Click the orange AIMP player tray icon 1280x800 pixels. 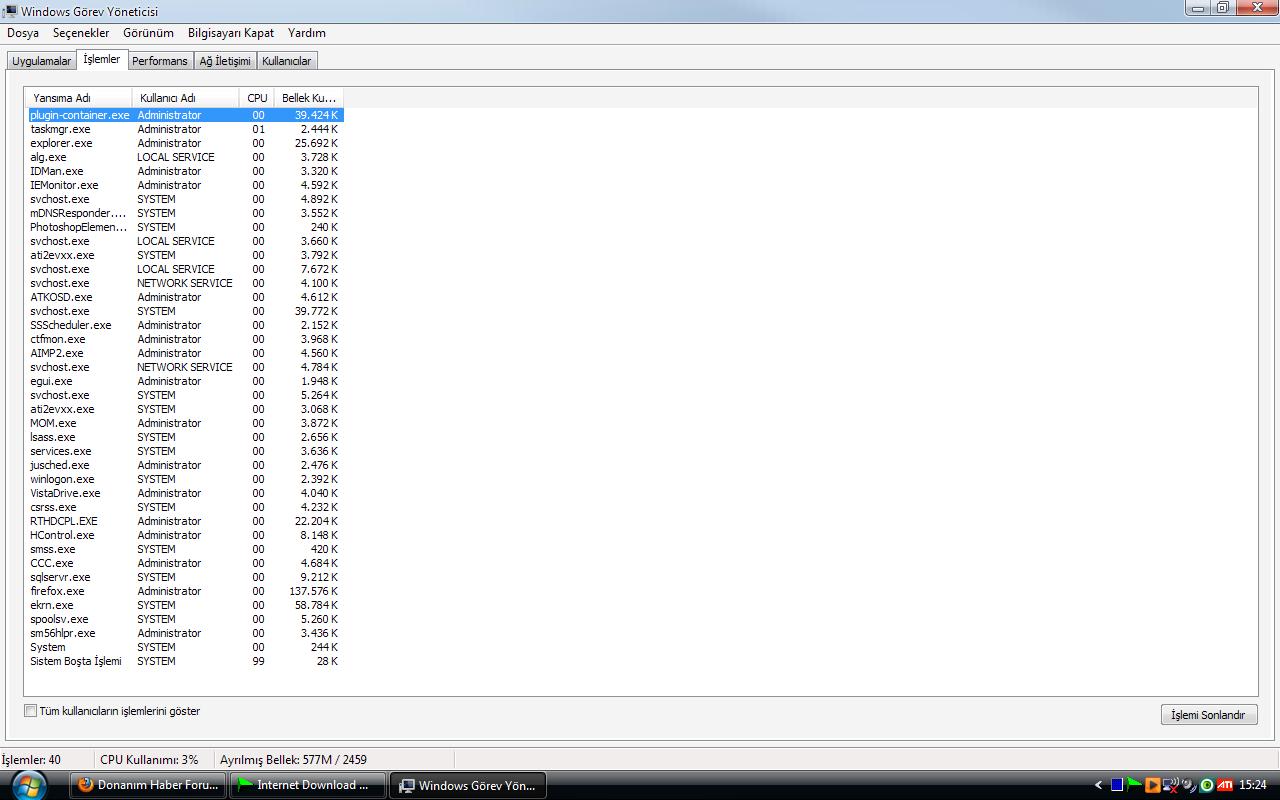click(1152, 784)
